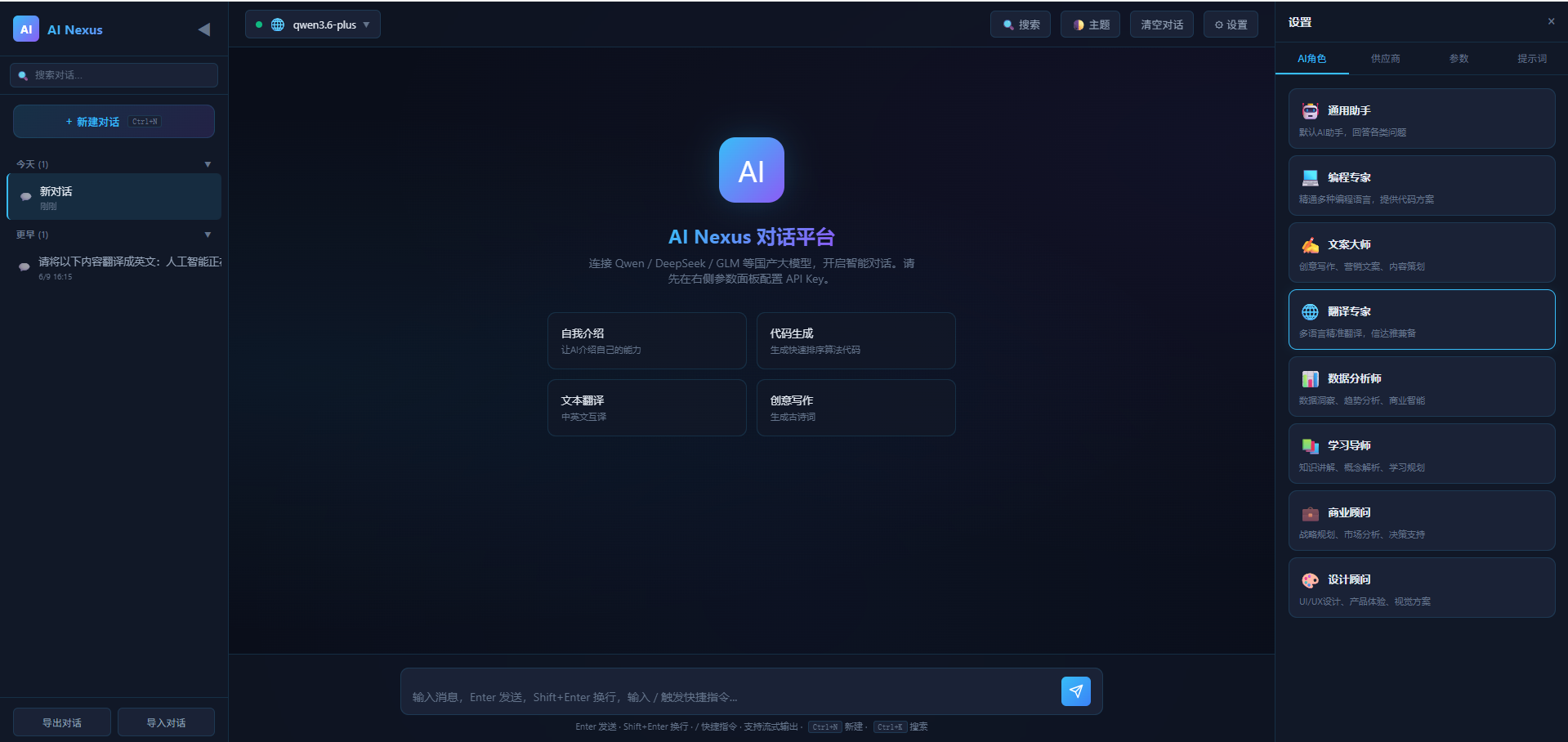Collapse the 今天 (1) conversation group

[208, 164]
